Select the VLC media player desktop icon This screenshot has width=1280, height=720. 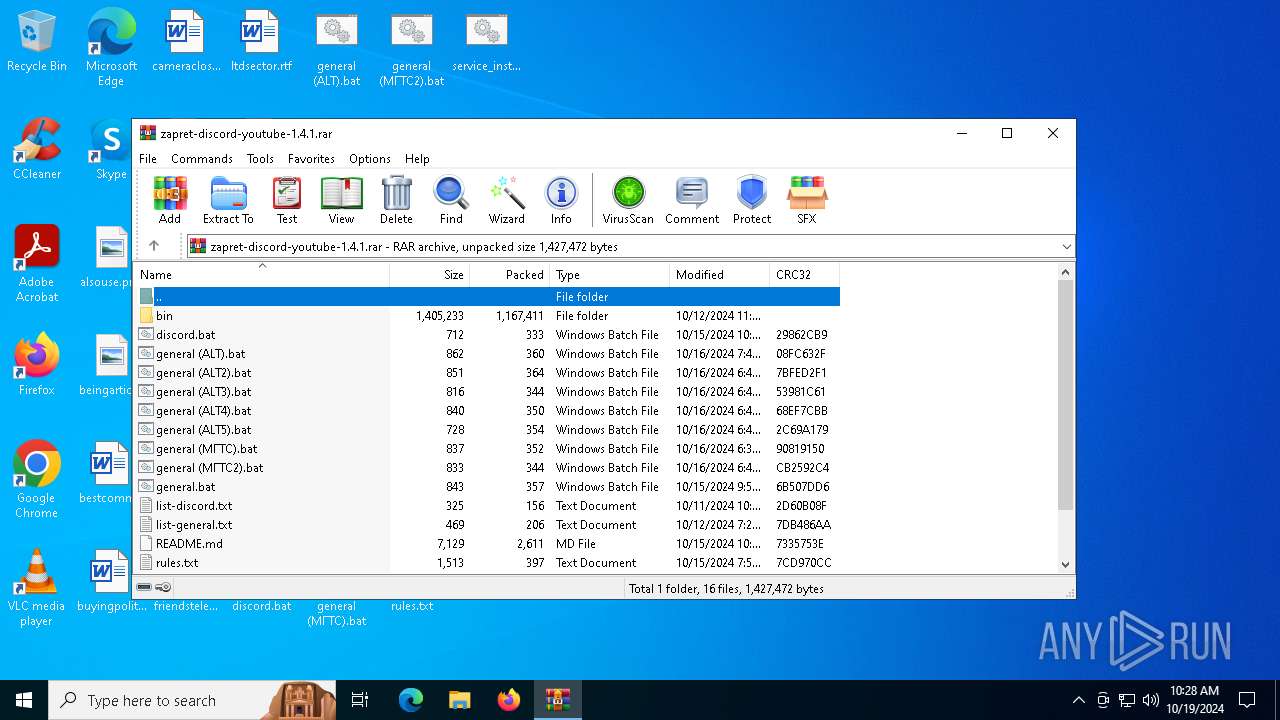pos(37,588)
